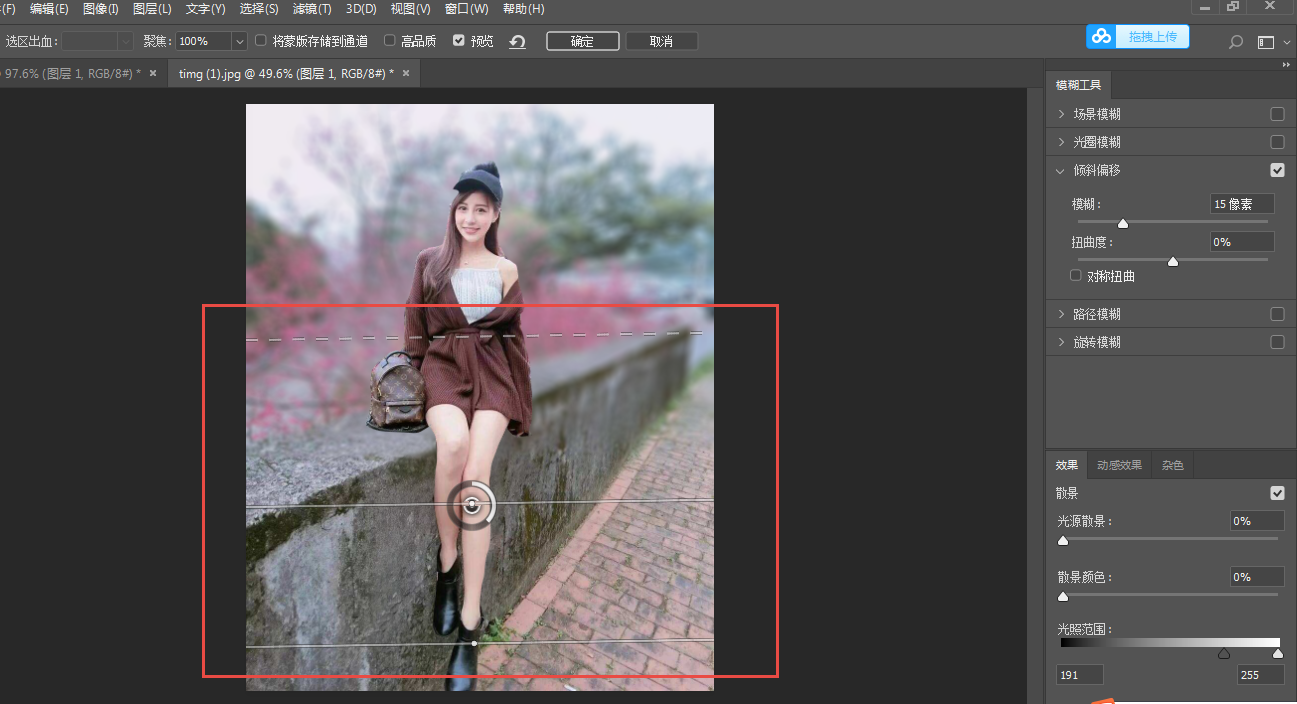Viewport: 1297px width, 704px height.
Task: Click the Baidu cloud upload icon
Action: click(1102, 37)
